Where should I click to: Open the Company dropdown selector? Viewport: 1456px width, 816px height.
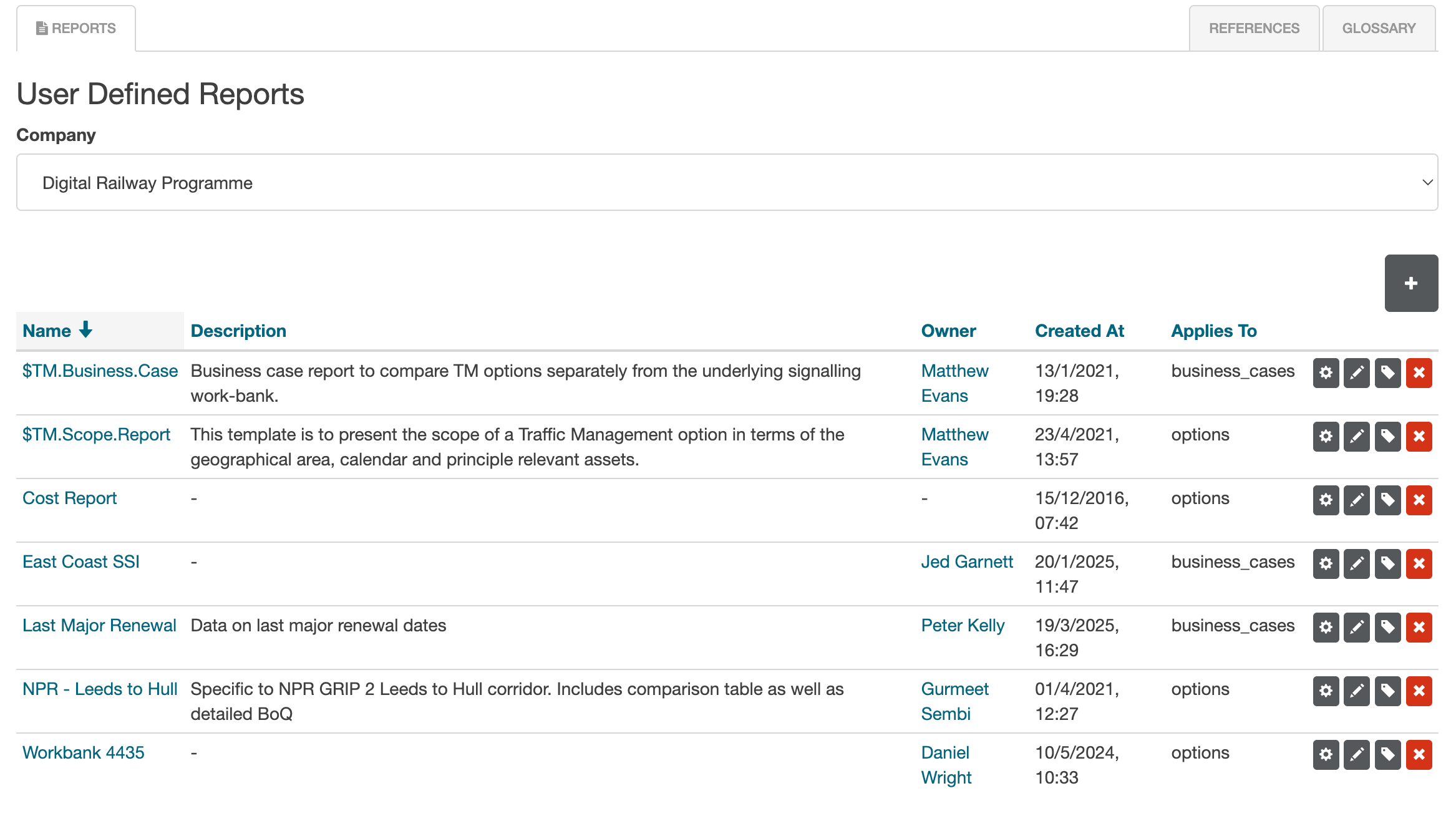[727, 182]
